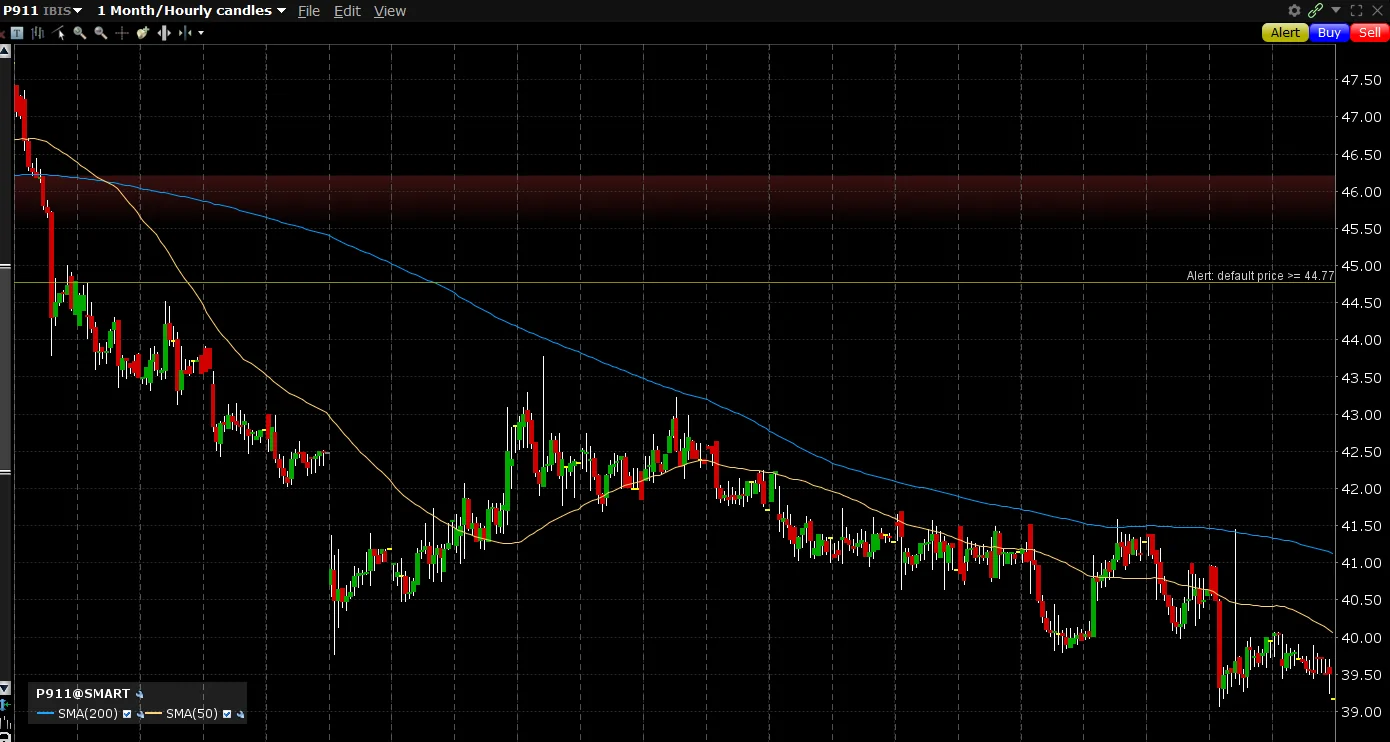Image resolution: width=1390 pixels, height=742 pixels.
Task: Click the red x icon on toolbar
Action: coord(2,33)
